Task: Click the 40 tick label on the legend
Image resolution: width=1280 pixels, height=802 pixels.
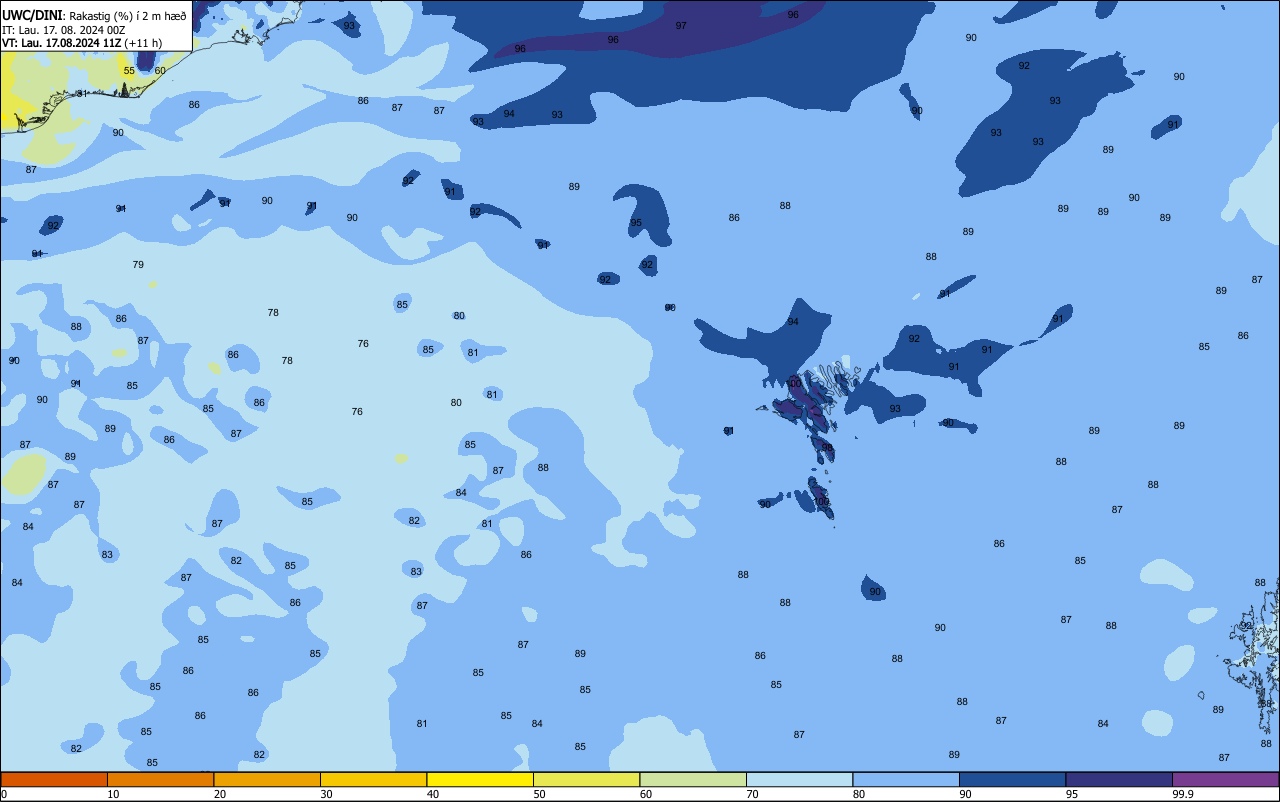Action: tap(433, 794)
